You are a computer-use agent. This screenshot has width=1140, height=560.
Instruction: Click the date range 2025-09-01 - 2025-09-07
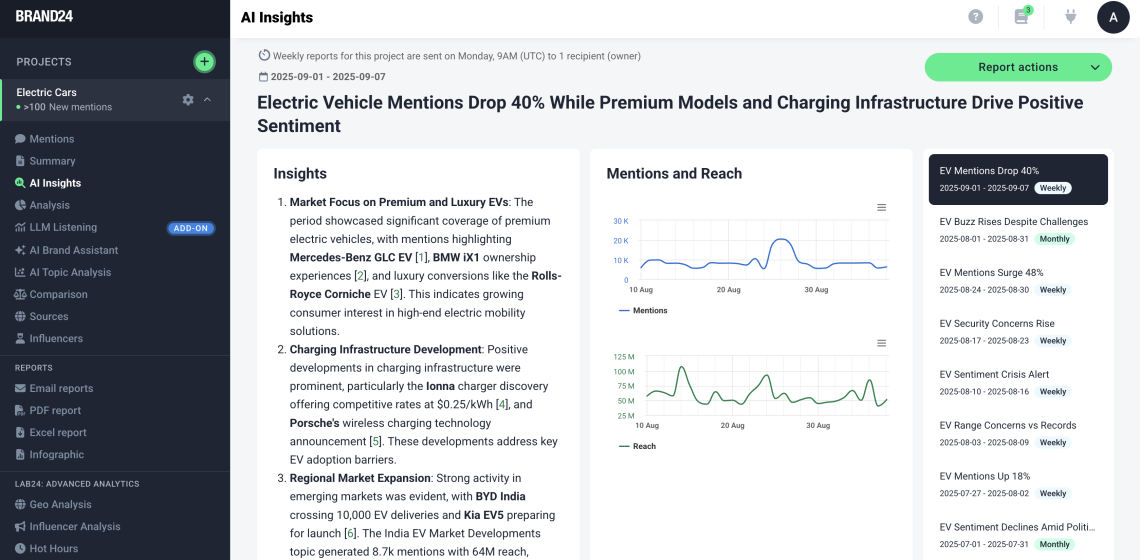point(328,76)
